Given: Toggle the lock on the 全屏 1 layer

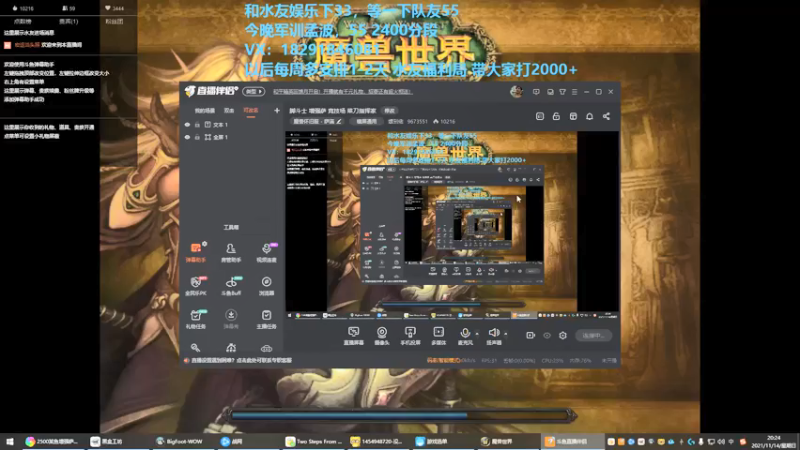Looking at the screenshot, I should (x=197, y=137).
